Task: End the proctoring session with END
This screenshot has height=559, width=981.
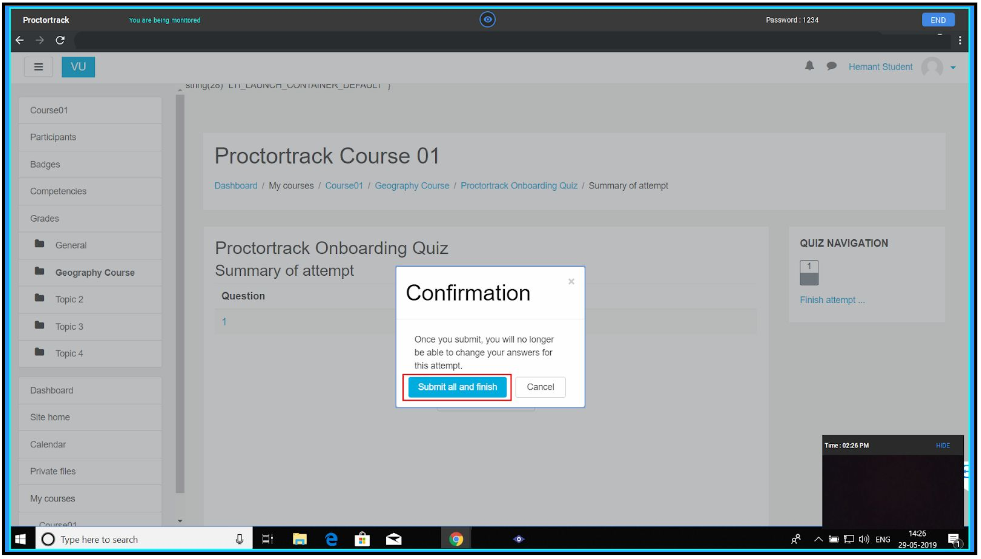Action: (938, 20)
